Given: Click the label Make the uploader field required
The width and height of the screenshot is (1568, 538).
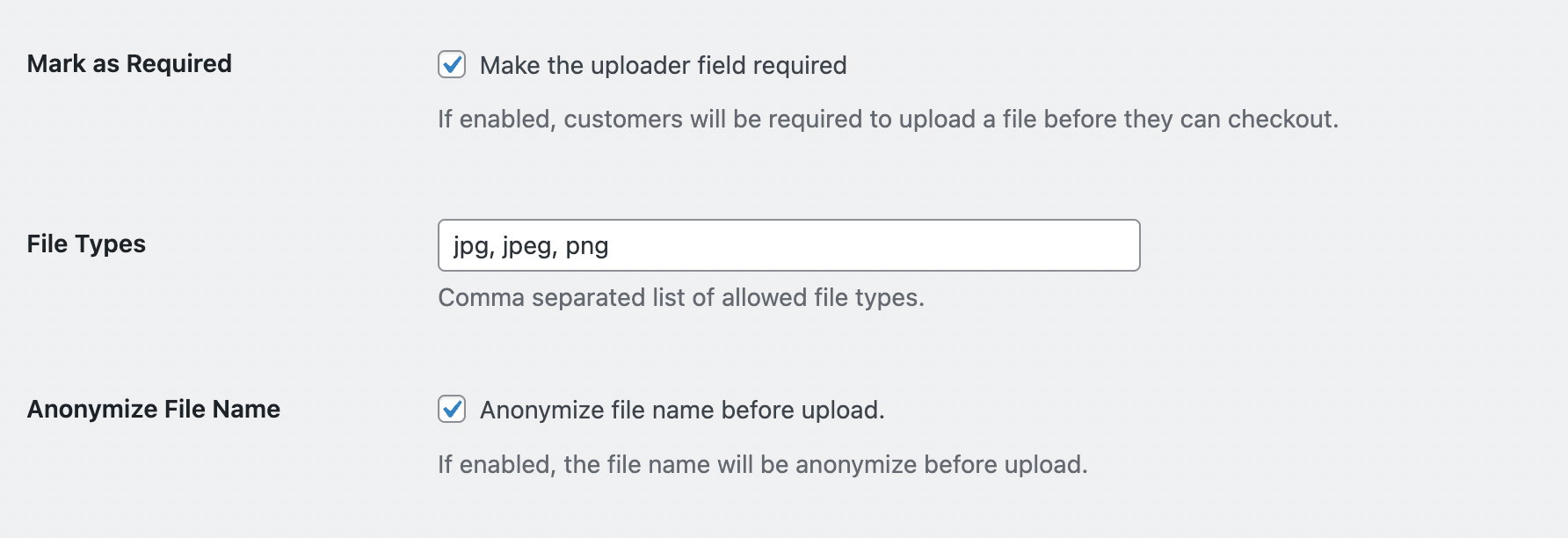Looking at the screenshot, I should pyautogui.click(x=663, y=64).
